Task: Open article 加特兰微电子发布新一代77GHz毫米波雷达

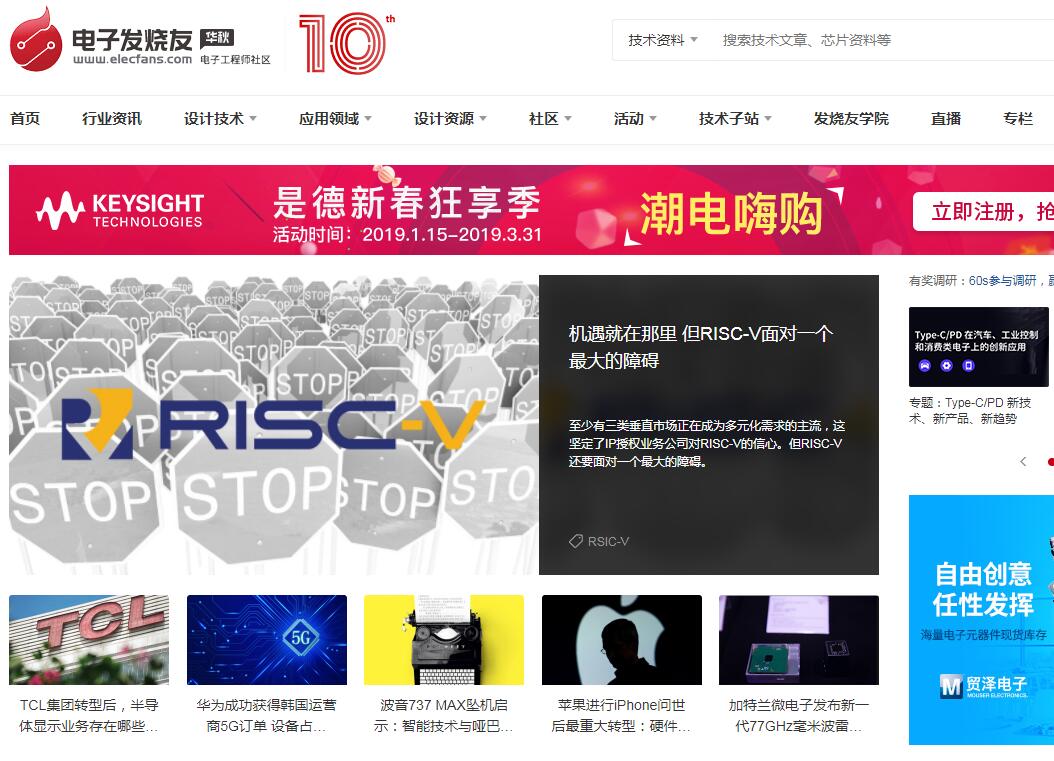Action: 799,715
